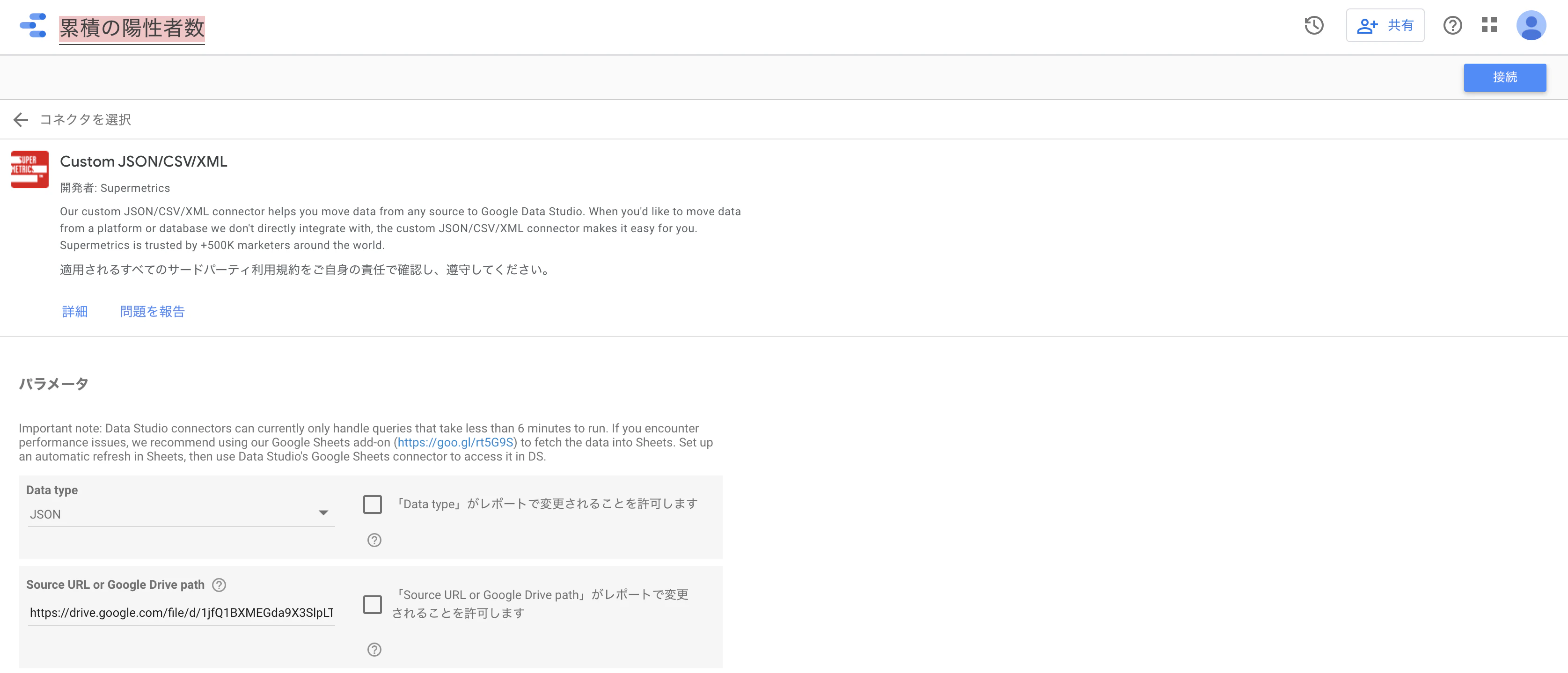This screenshot has width=1568, height=673.
Task: Open the Google apps grid icon
Action: tap(1489, 25)
